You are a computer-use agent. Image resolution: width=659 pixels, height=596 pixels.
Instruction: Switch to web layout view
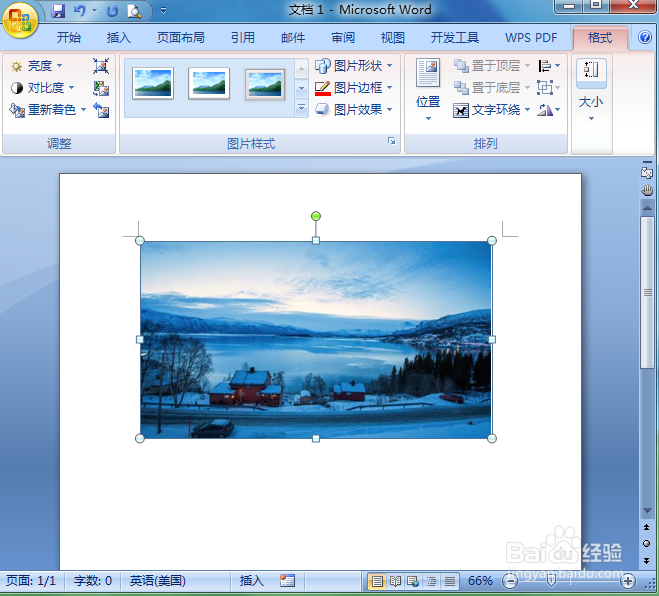click(413, 581)
